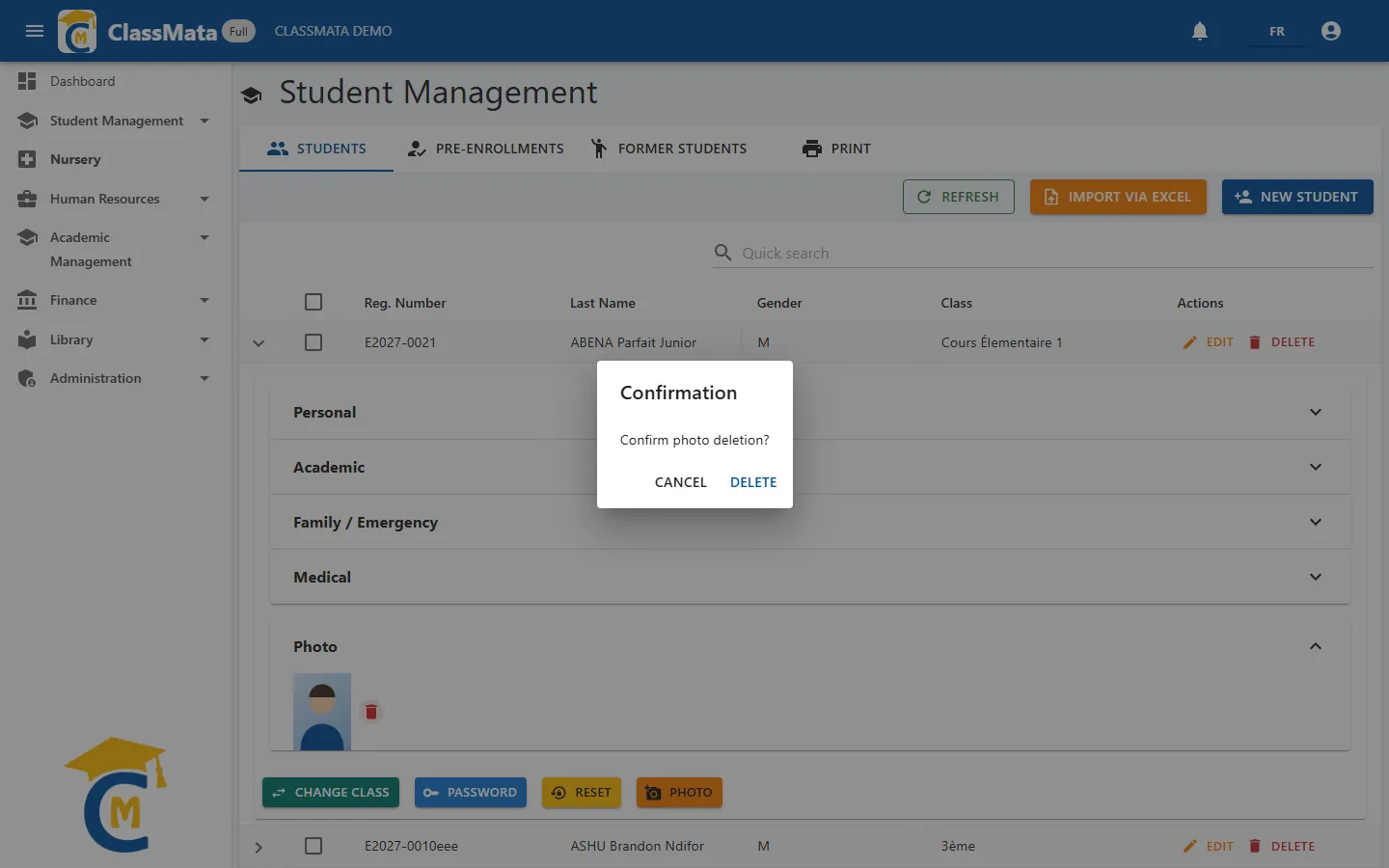Open the Print tab
This screenshot has height=868, width=1389.
(836, 149)
